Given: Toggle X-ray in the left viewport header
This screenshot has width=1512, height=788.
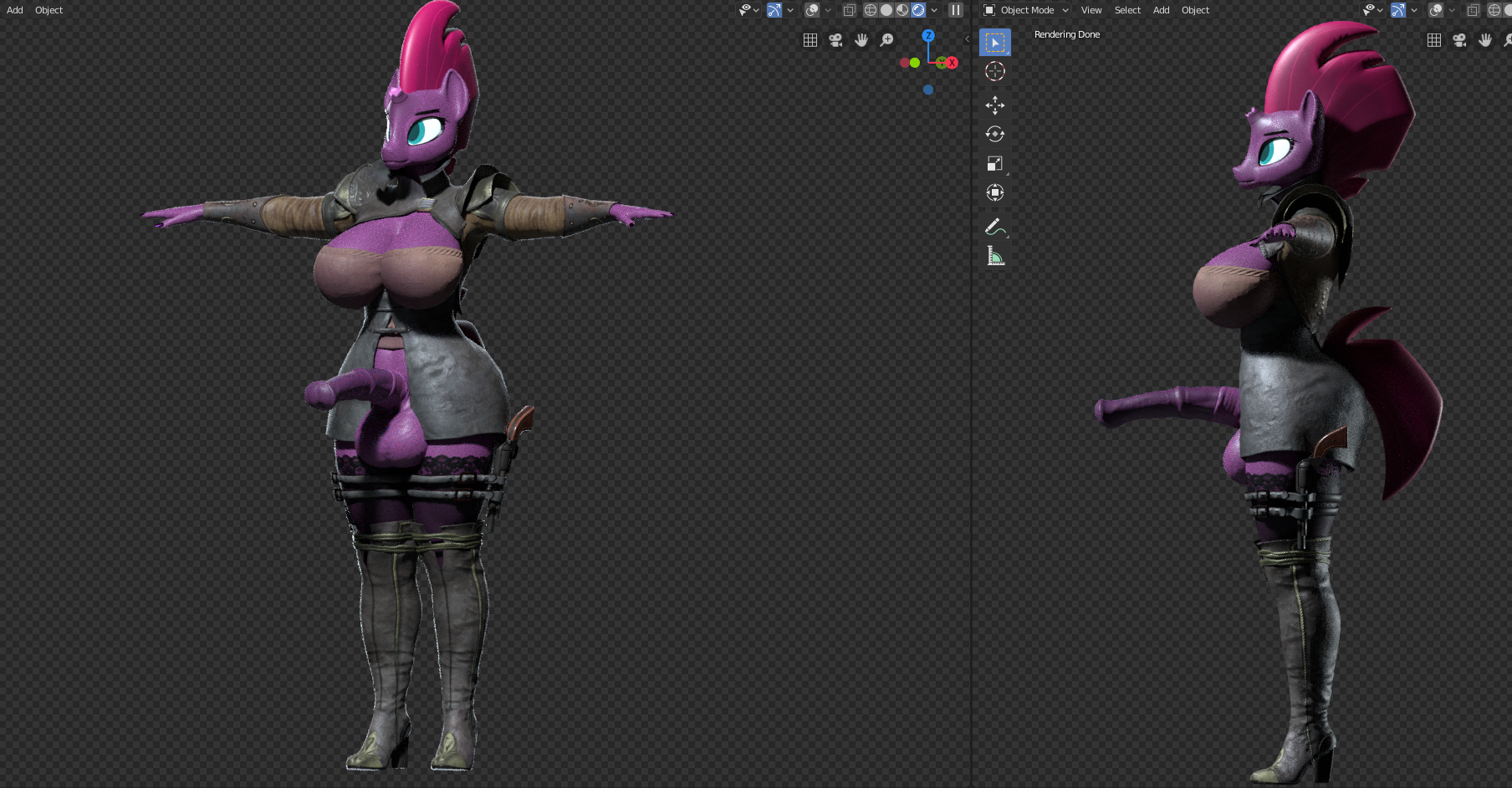Looking at the screenshot, I should tap(849, 10).
